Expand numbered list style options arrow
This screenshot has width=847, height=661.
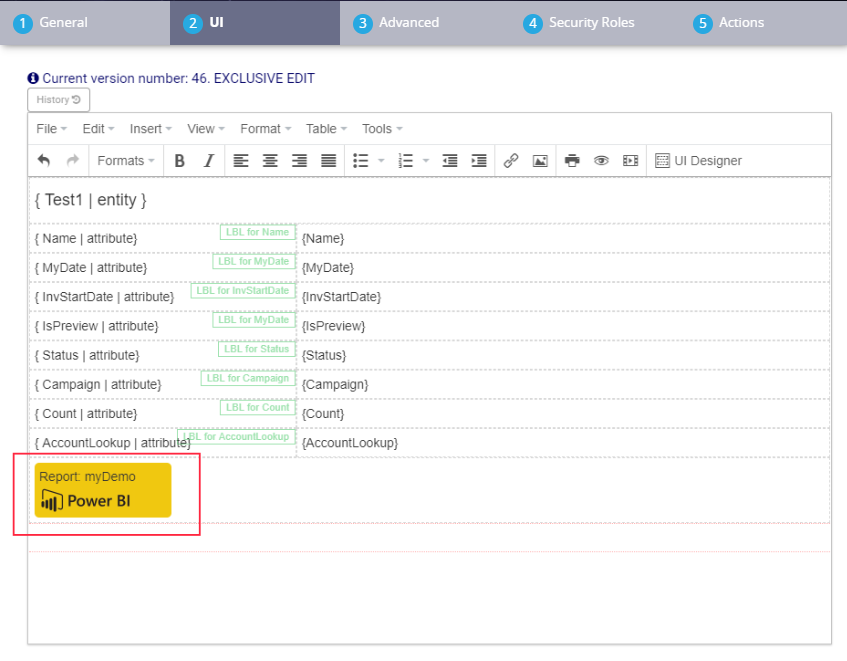(425, 161)
